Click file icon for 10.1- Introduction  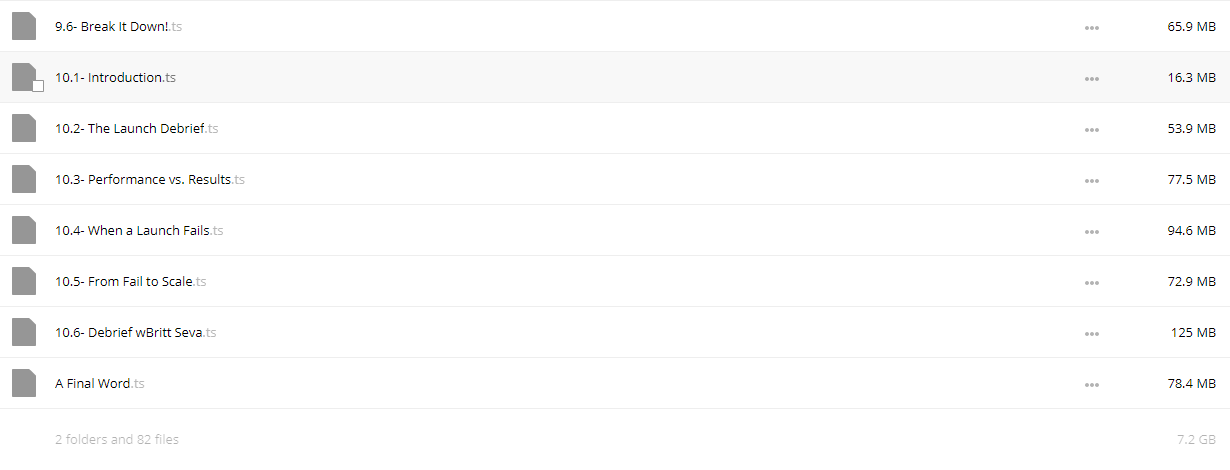(24, 77)
